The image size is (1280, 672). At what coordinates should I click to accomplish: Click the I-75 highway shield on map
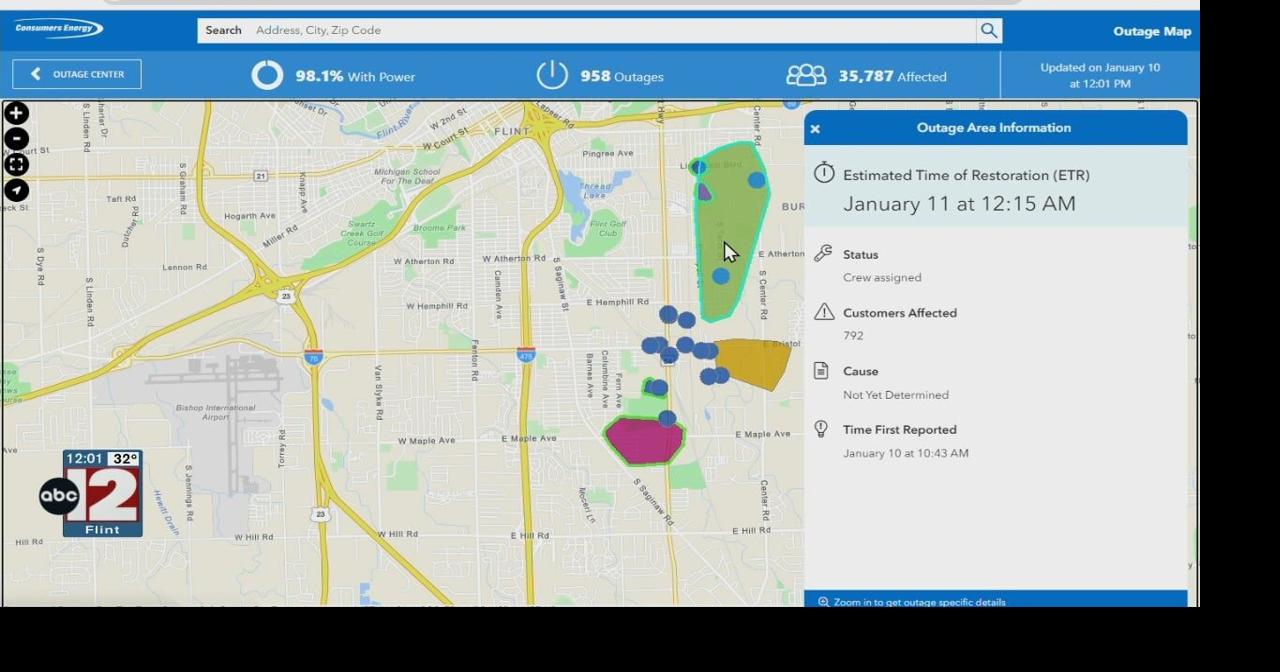pos(314,357)
